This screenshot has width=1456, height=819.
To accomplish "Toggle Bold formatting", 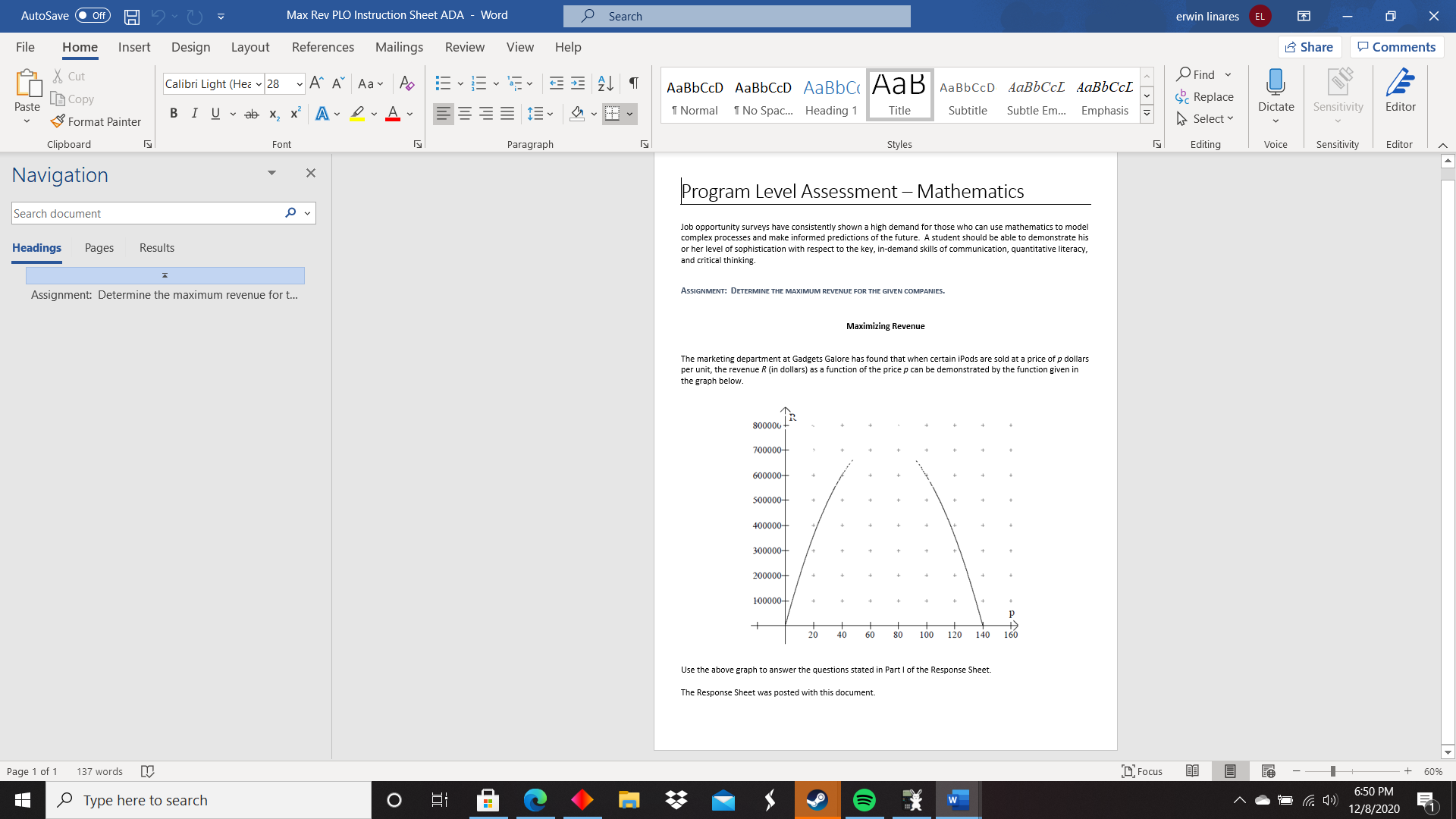I will click(x=174, y=114).
